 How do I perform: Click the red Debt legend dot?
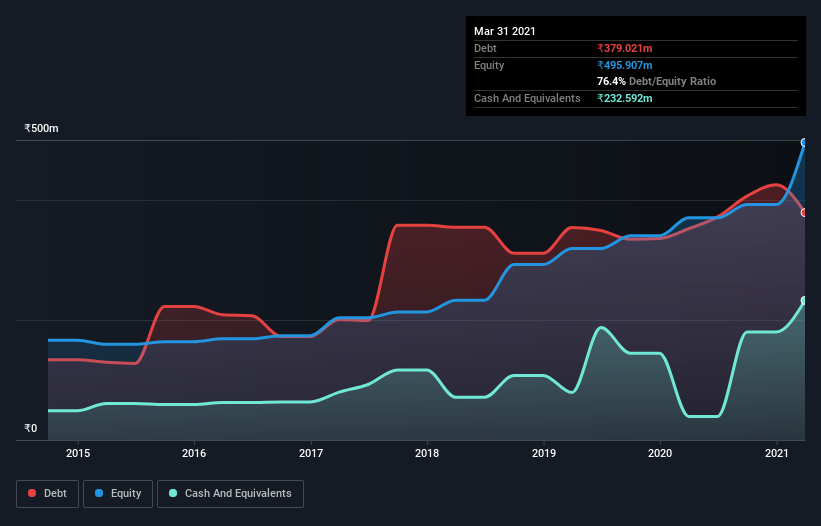pos(32,493)
